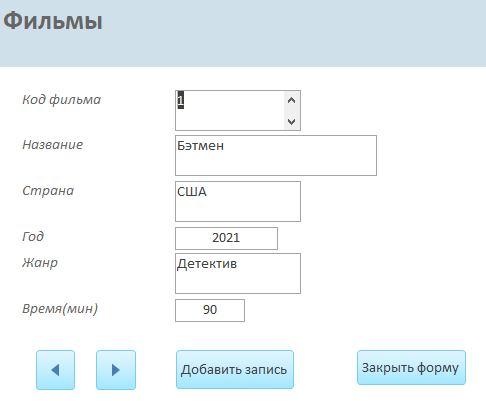Screen dimensions: 486x401
Task: Click the Код фильма label
Action: tap(61, 100)
